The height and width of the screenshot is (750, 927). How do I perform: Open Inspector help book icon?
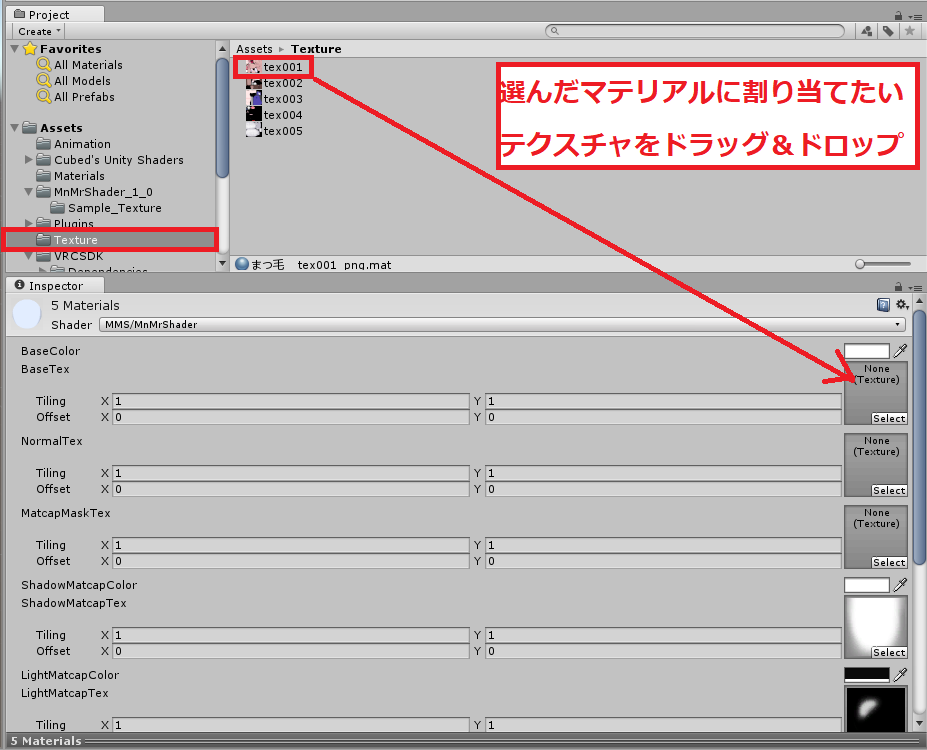[x=883, y=305]
